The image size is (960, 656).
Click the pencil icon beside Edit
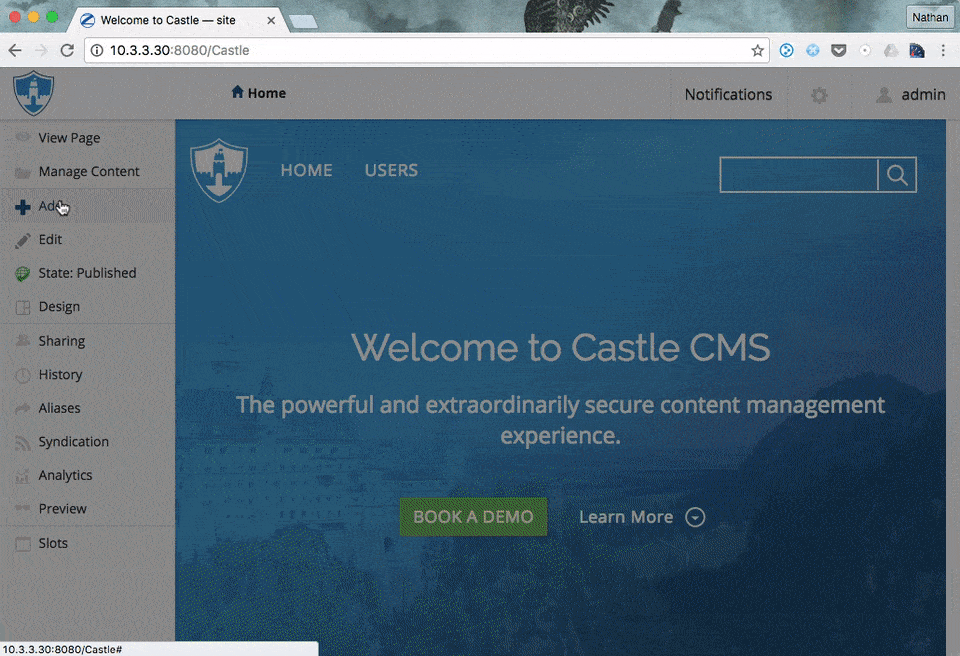click(23, 240)
